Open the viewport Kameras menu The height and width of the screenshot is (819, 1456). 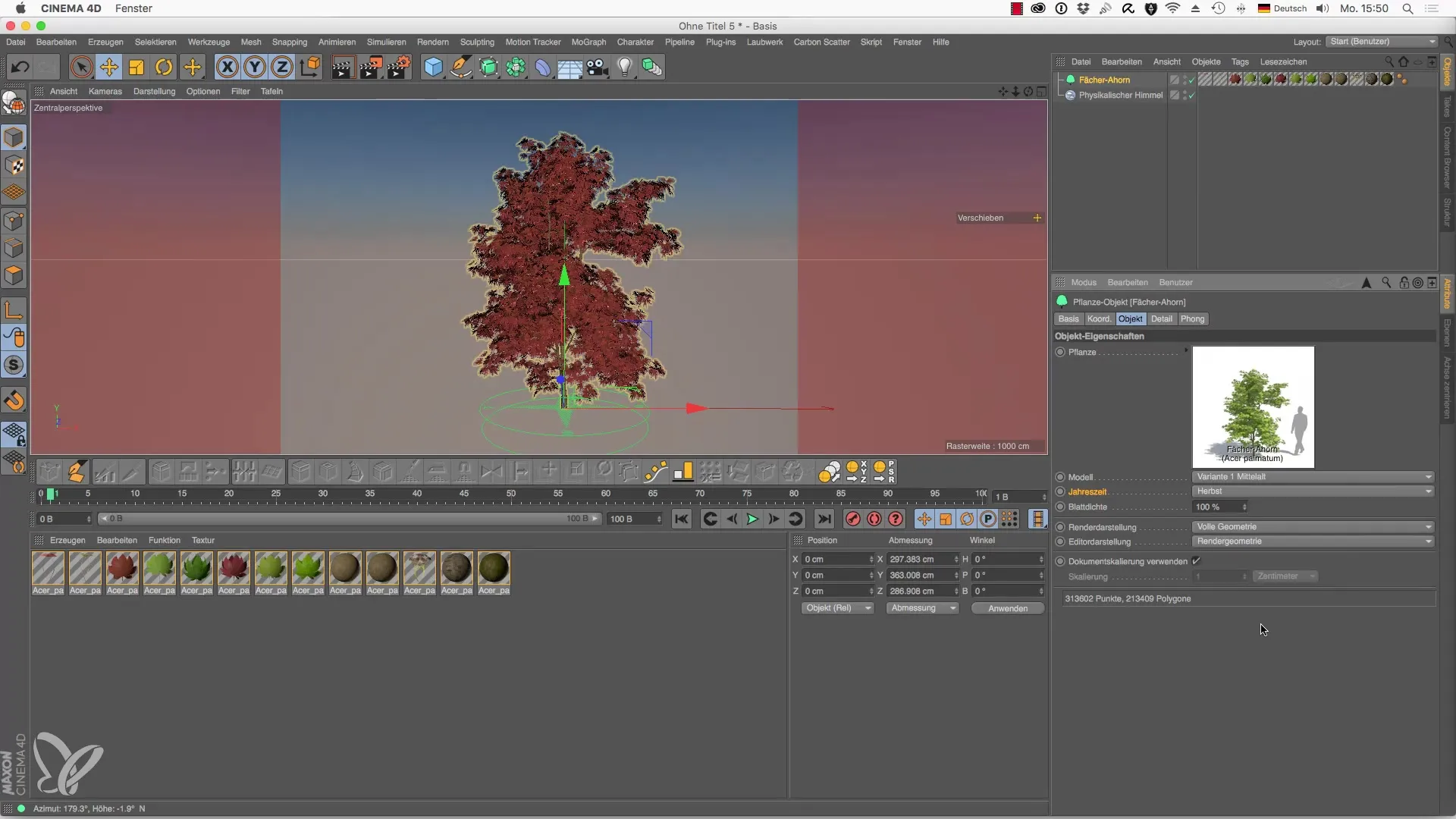[105, 92]
